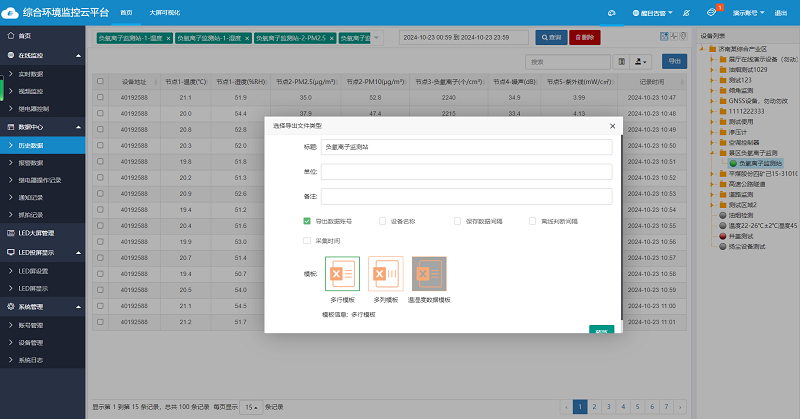Close the export file type dialog
The image size is (800, 419).
[x=612, y=126]
